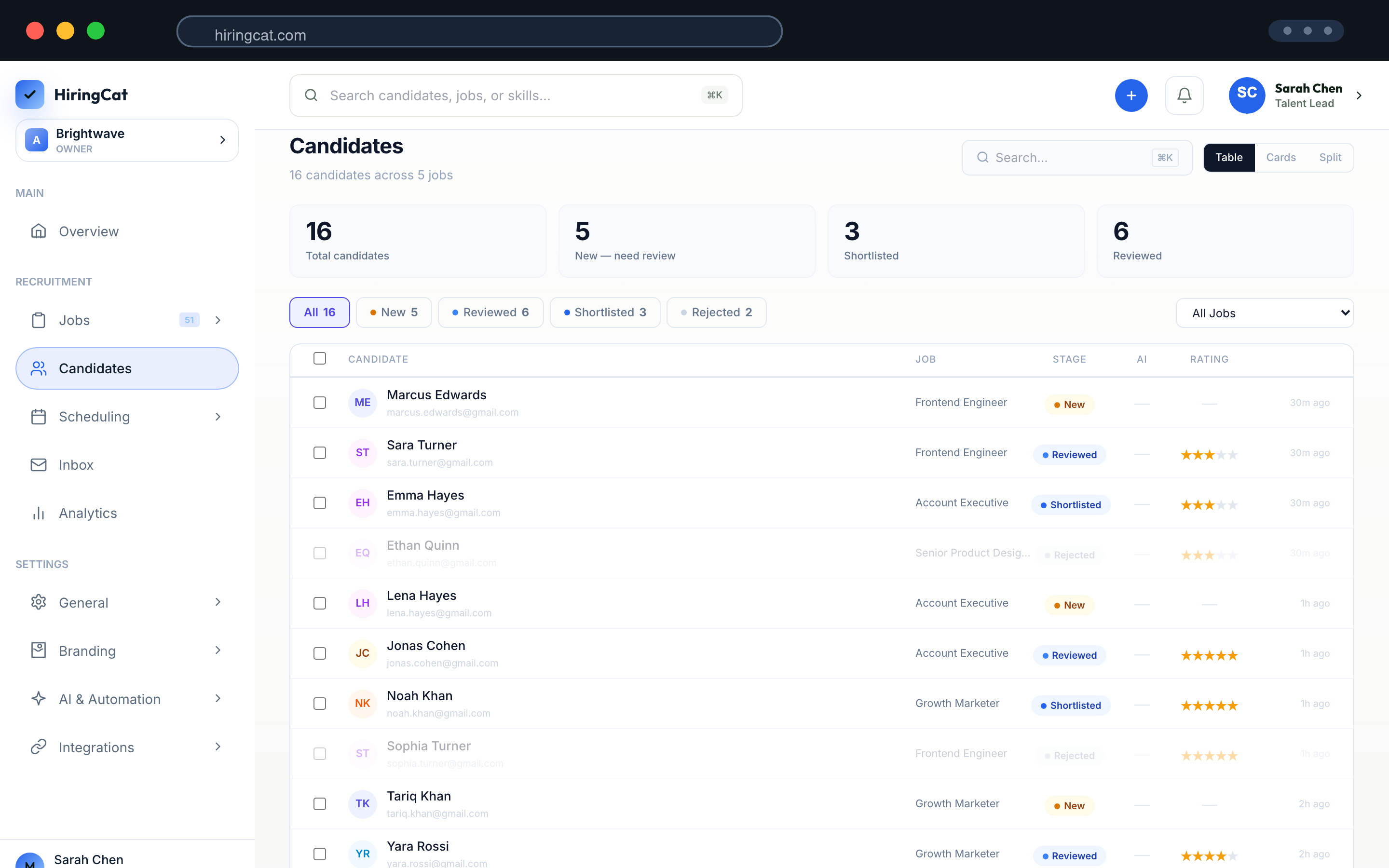Check the Noah Khan row checkbox
This screenshot has height=868, width=1389.
(320, 703)
